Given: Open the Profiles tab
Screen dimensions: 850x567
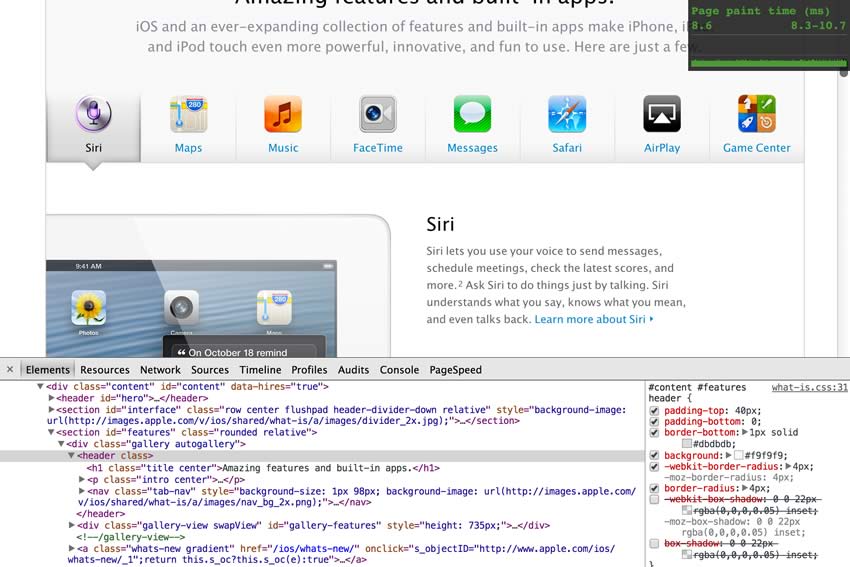Looking at the screenshot, I should (309, 370).
